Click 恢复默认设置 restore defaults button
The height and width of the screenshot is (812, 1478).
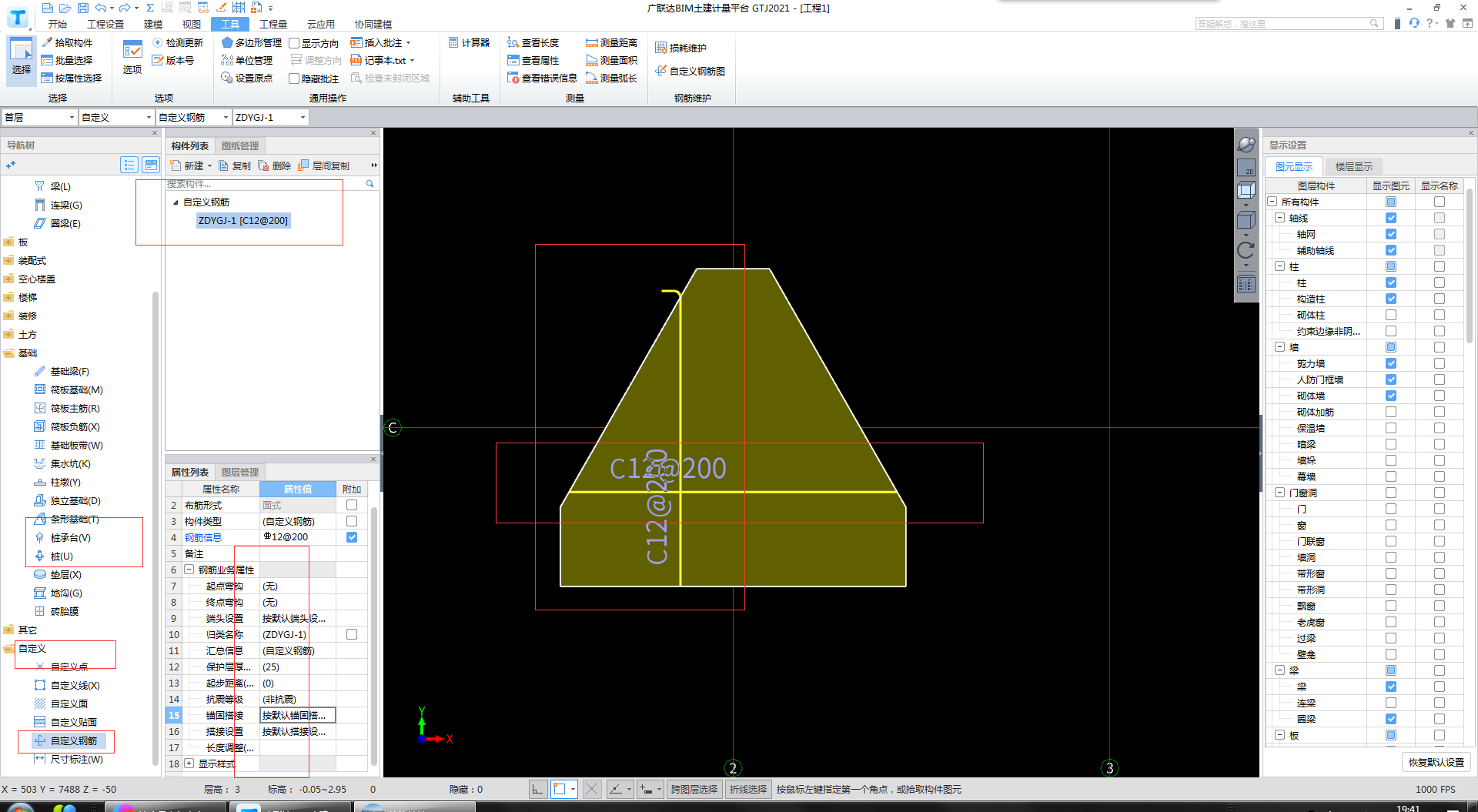point(1436,762)
